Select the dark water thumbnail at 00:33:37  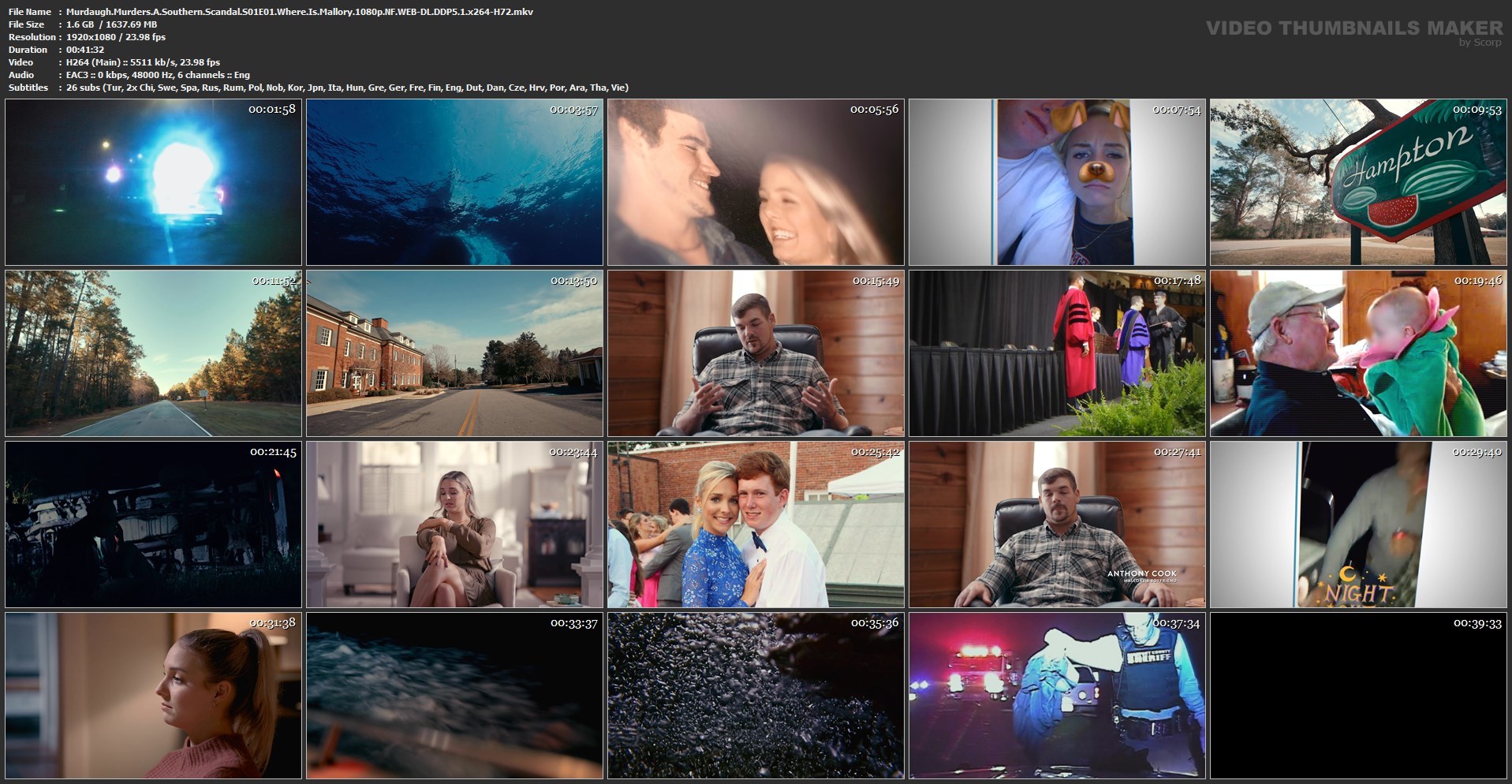tap(455, 696)
